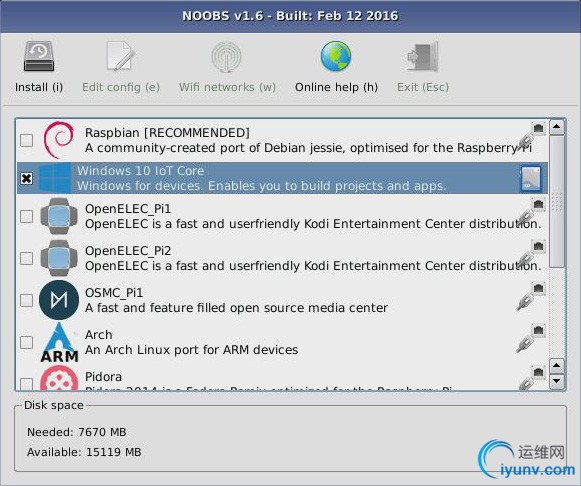The image size is (581, 486).
Task: Check the OSMC_Pi1 checkbox
Action: click(x=26, y=300)
